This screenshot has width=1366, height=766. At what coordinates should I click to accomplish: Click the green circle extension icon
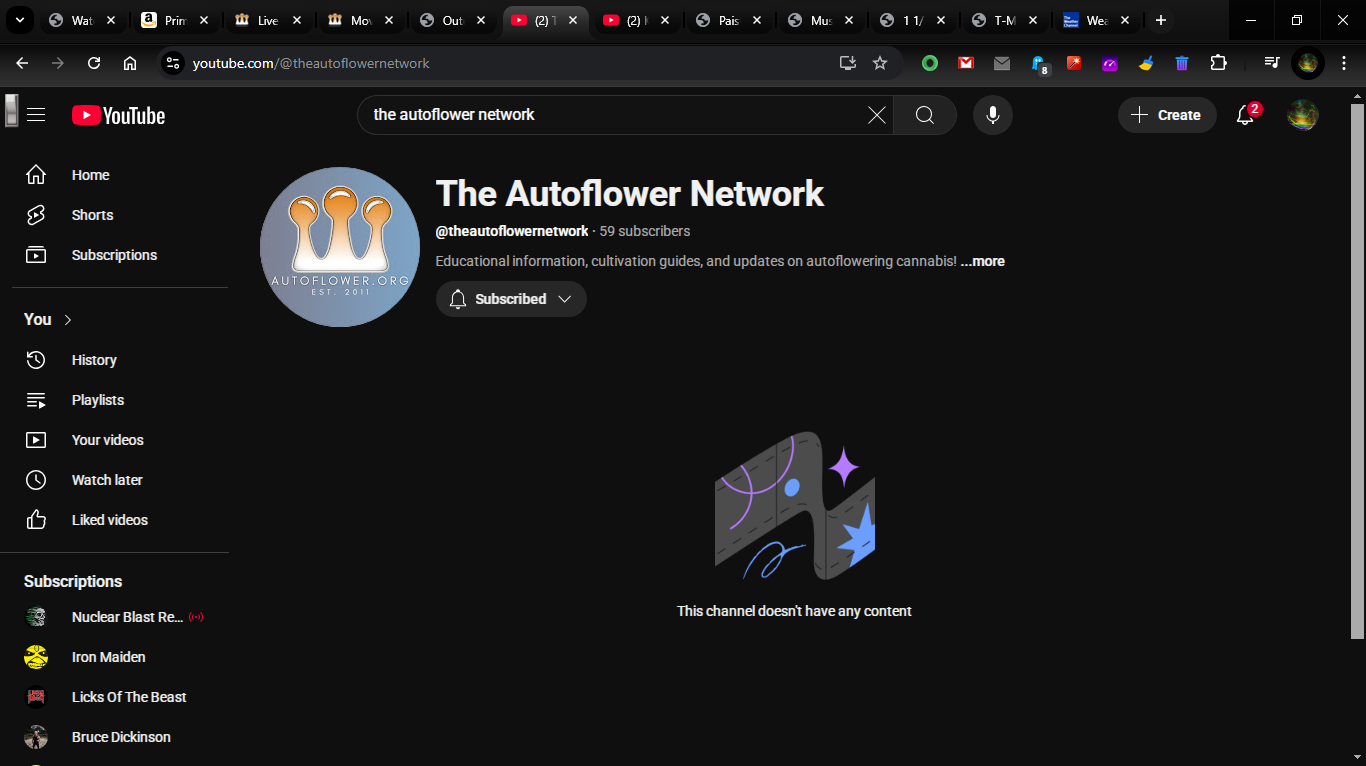coord(930,63)
